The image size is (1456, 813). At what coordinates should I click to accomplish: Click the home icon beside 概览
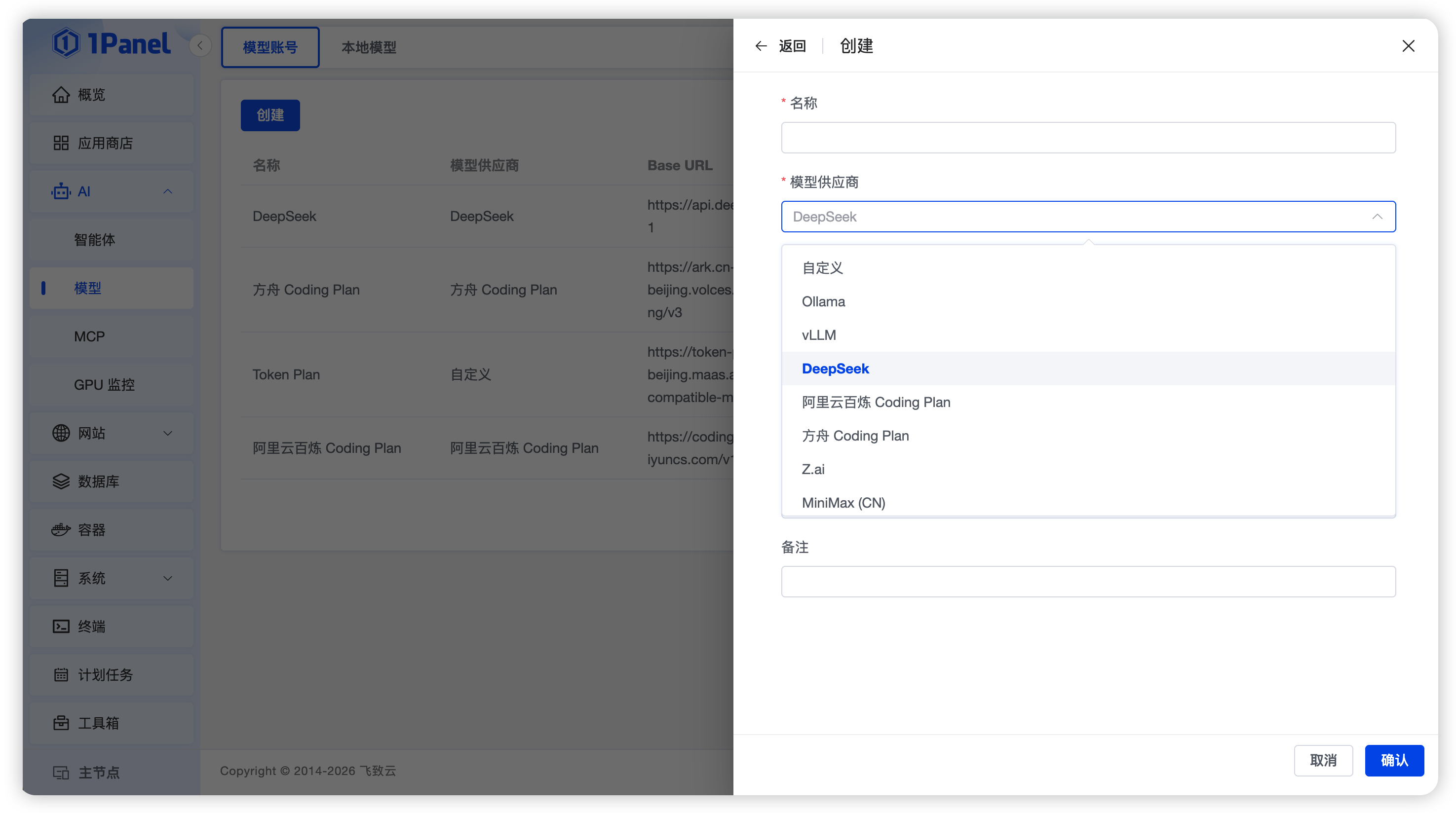coord(61,95)
